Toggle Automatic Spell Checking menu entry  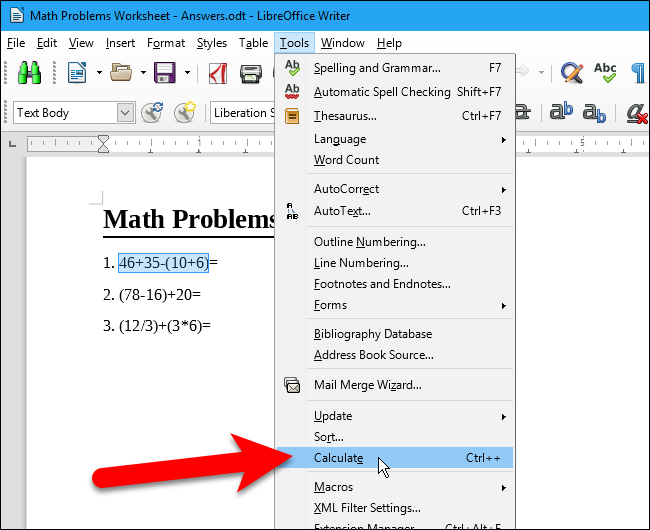[x=395, y=92]
